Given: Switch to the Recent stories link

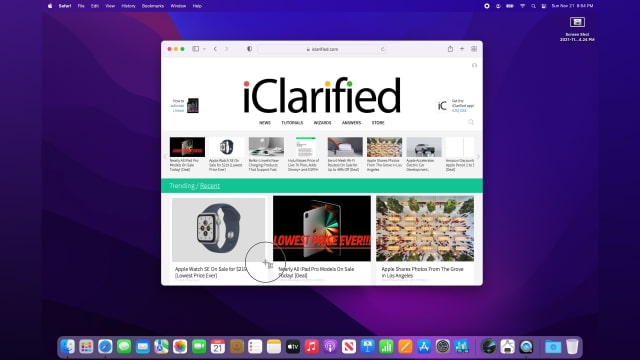Looking at the screenshot, I should click(210, 186).
